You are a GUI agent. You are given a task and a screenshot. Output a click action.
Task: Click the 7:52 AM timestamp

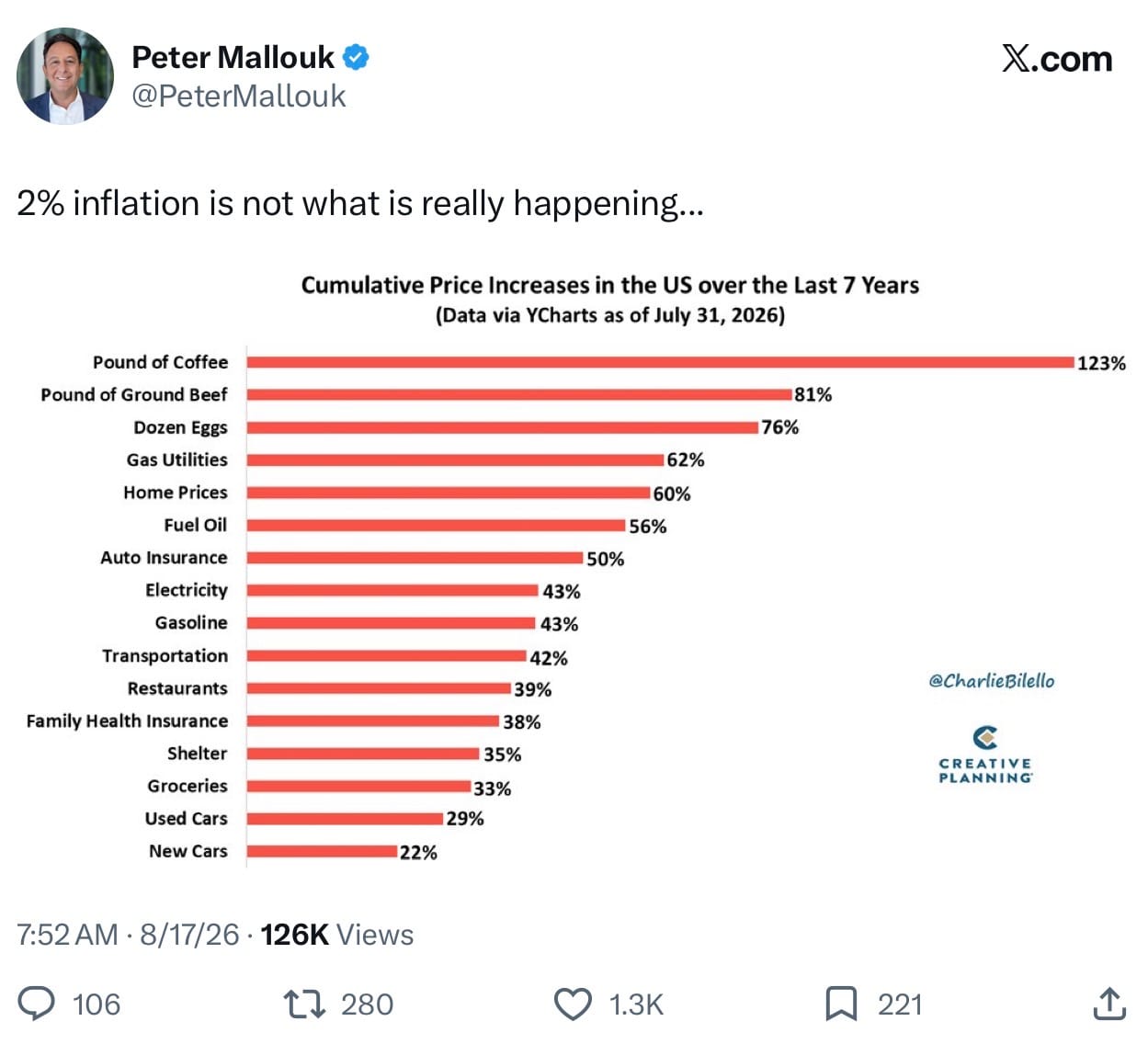pyautogui.click(x=67, y=935)
